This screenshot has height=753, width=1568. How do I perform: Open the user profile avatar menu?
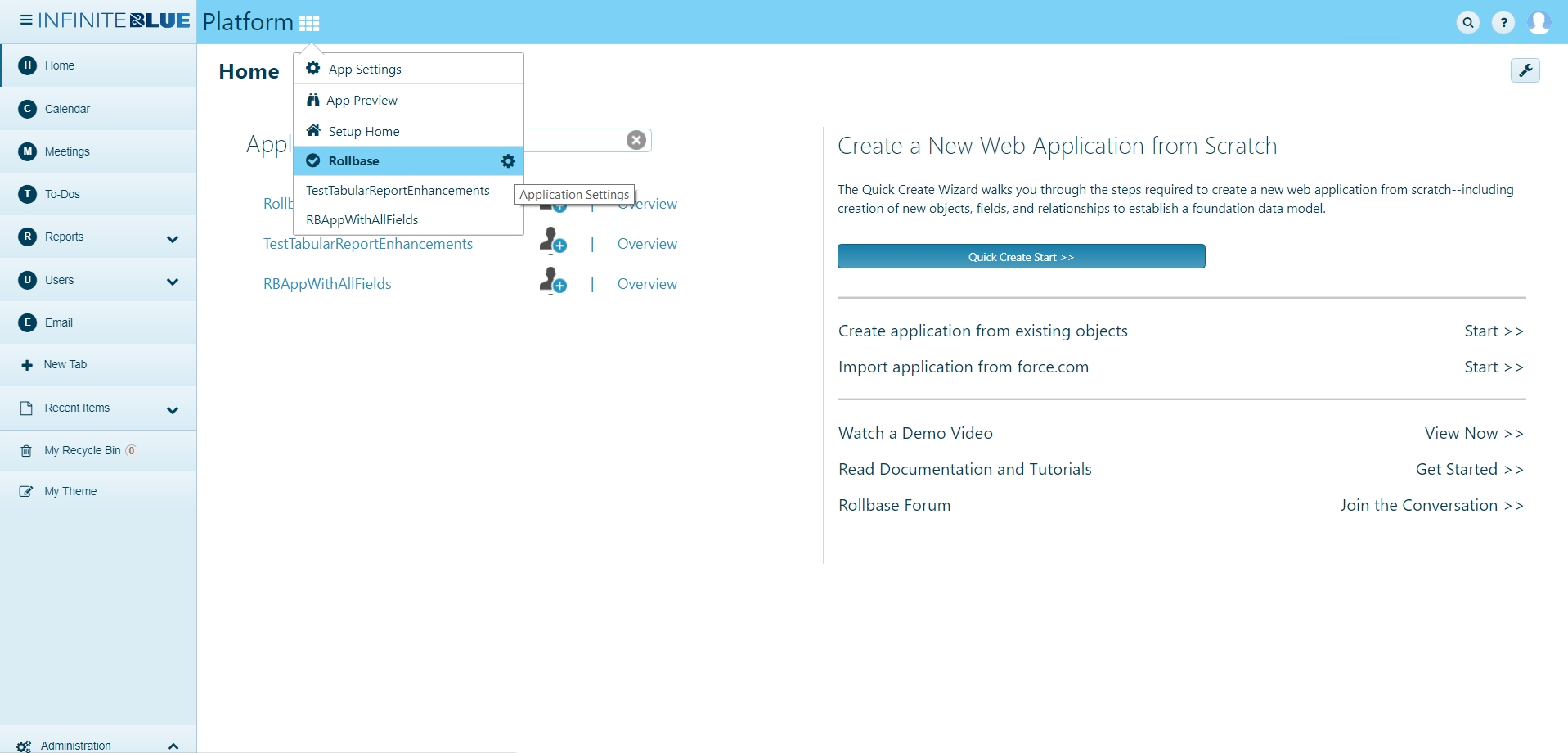click(x=1539, y=23)
